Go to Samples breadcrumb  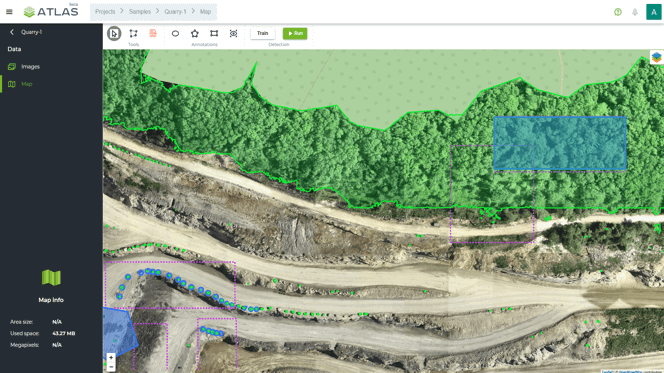(x=140, y=11)
